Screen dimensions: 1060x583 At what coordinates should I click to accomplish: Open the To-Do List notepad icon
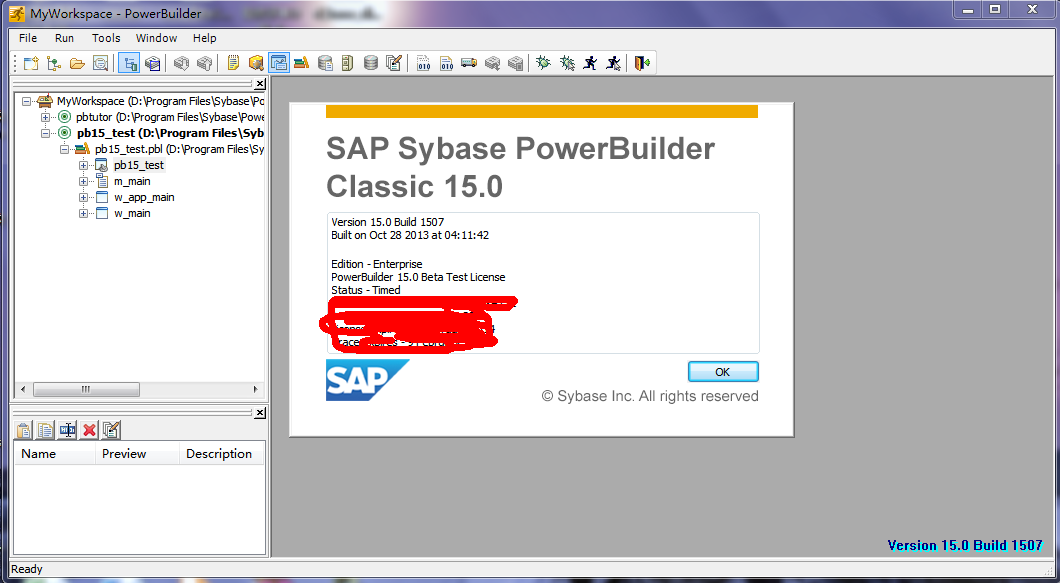pyautogui.click(x=233, y=63)
